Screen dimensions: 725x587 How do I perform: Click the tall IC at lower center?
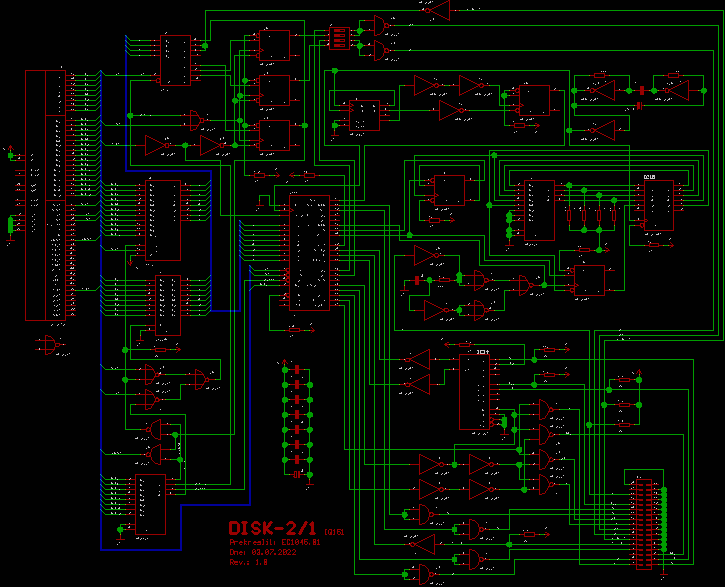pyautogui.click(x=475, y=390)
